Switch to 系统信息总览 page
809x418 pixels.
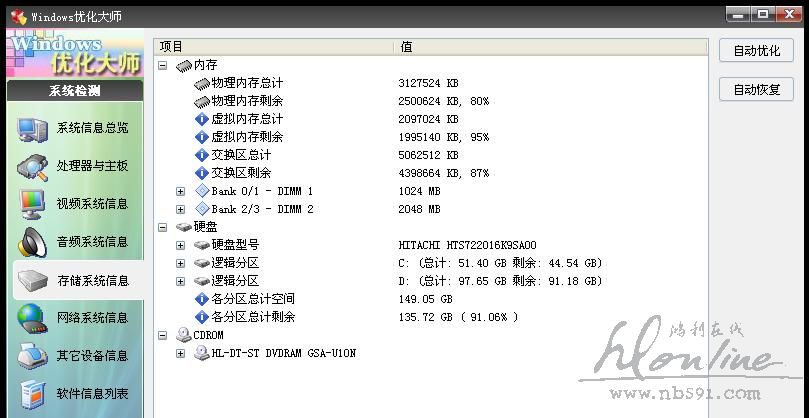tap(93, 128)
